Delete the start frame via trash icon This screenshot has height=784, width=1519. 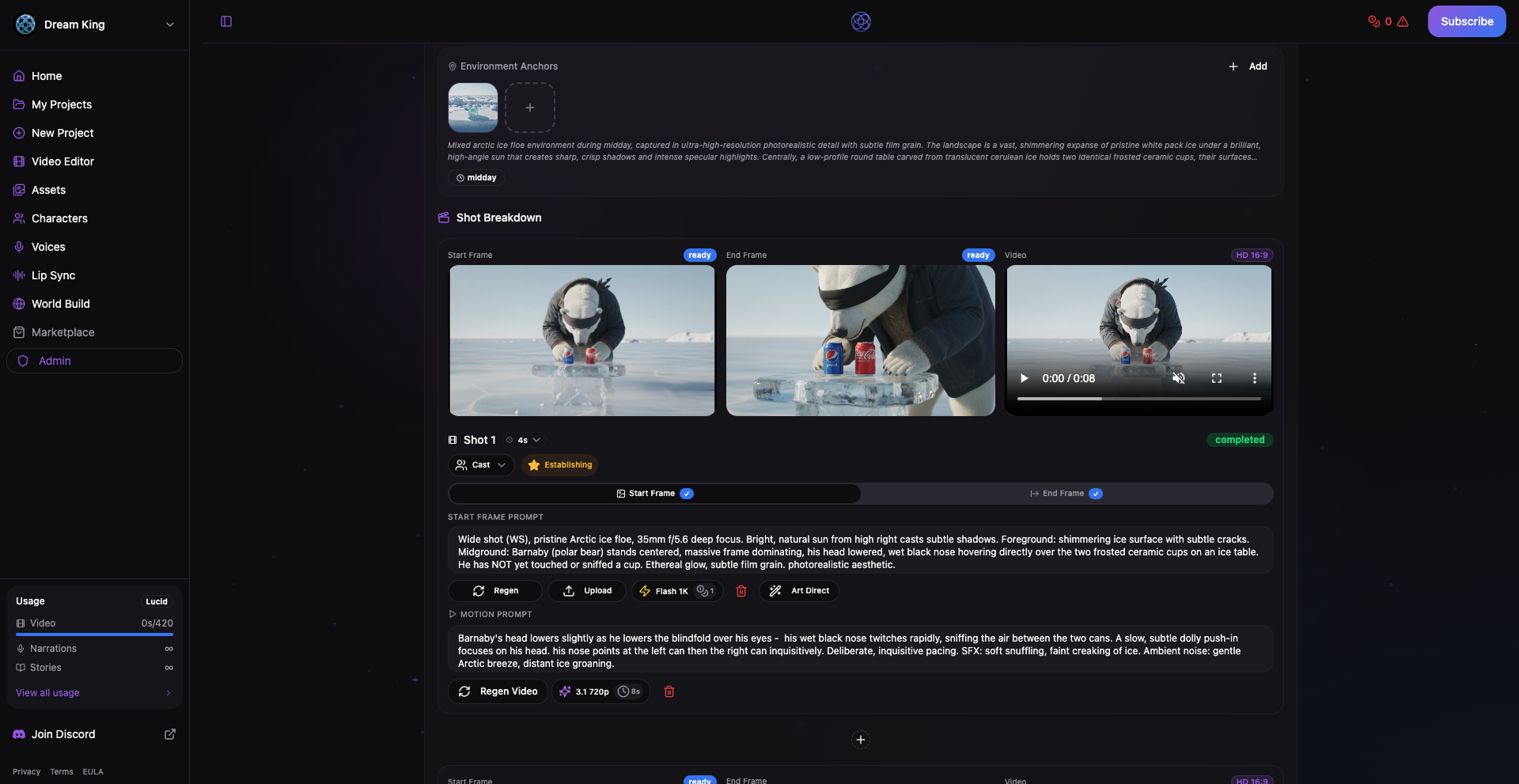pos(741,591)
